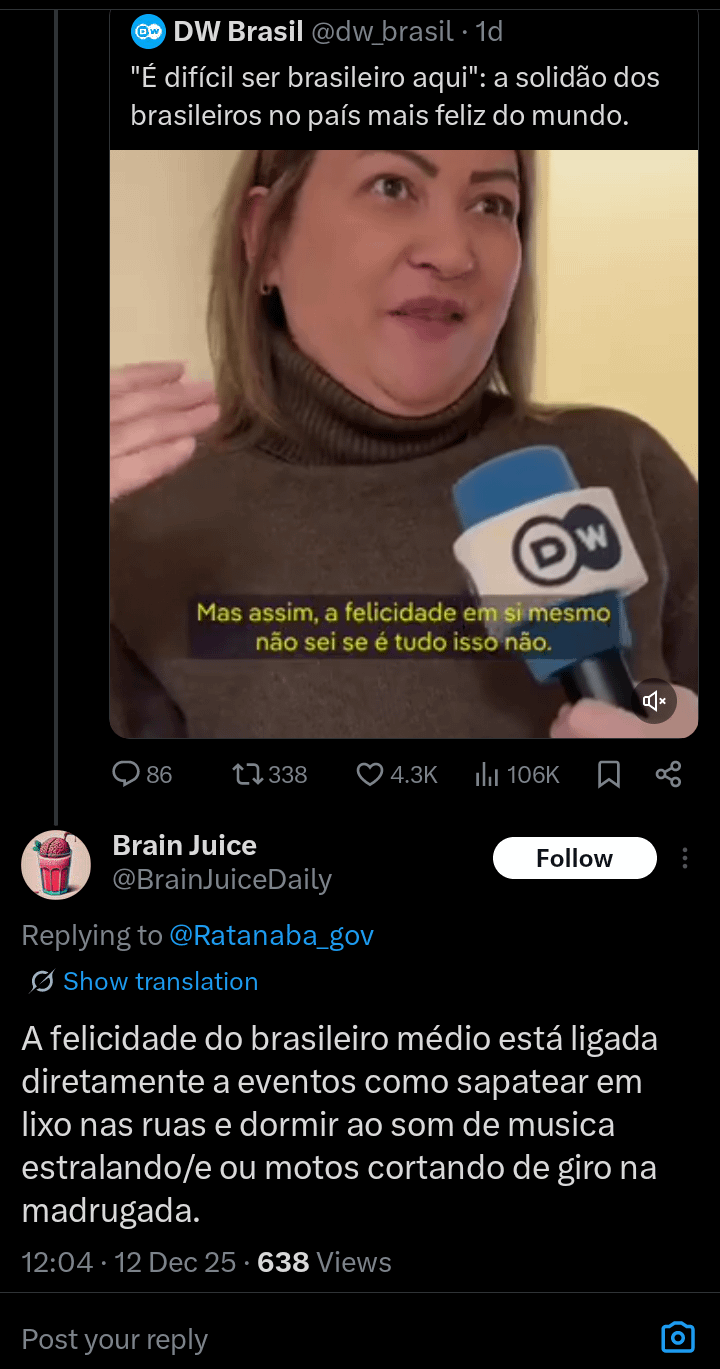
Task: Open the DW Brasil profile avatar
Action: (148, 32)
